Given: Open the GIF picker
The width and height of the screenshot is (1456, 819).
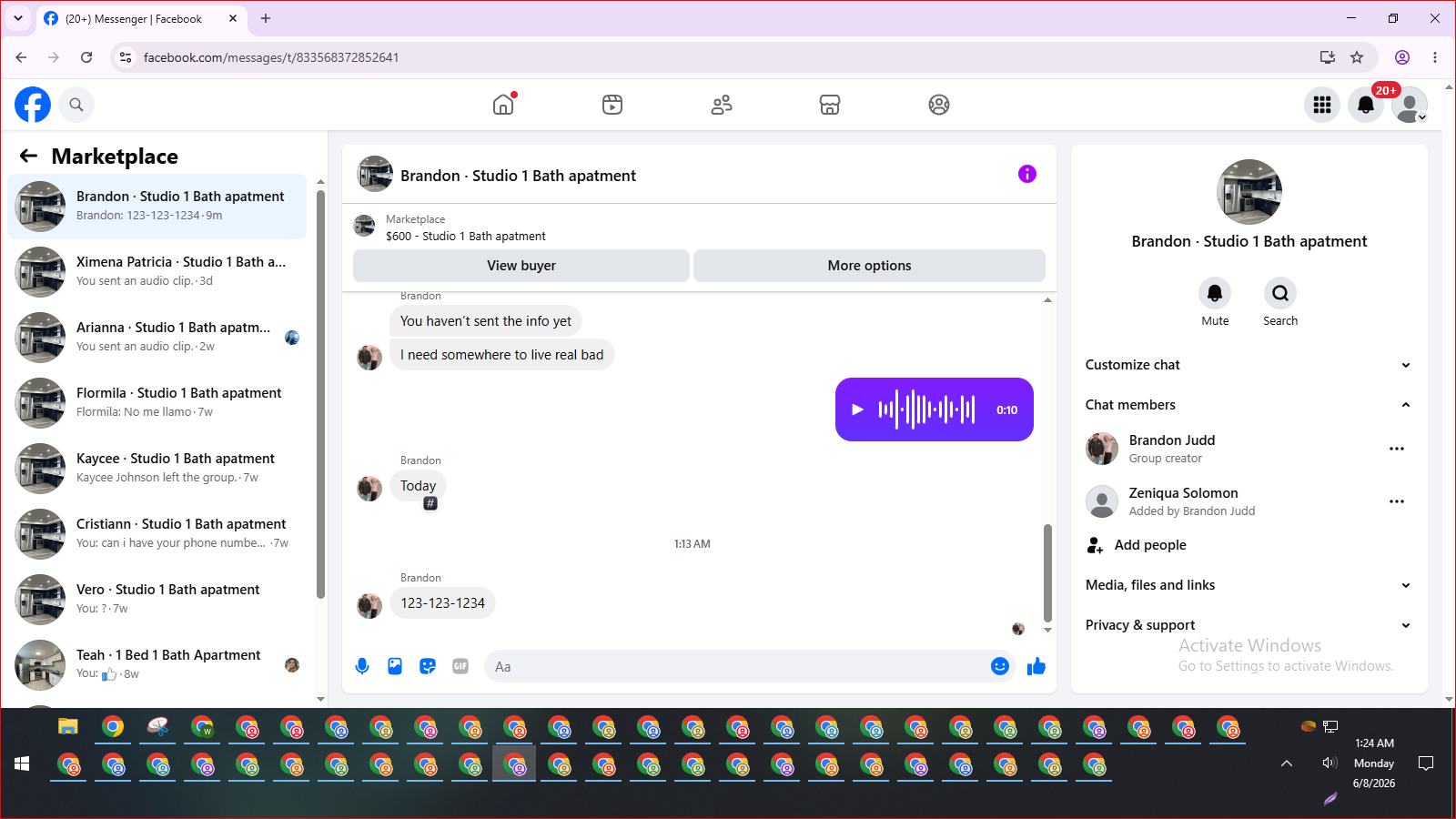Looking at the screenshot, I should pyautogui.click(x=460, y=666).
